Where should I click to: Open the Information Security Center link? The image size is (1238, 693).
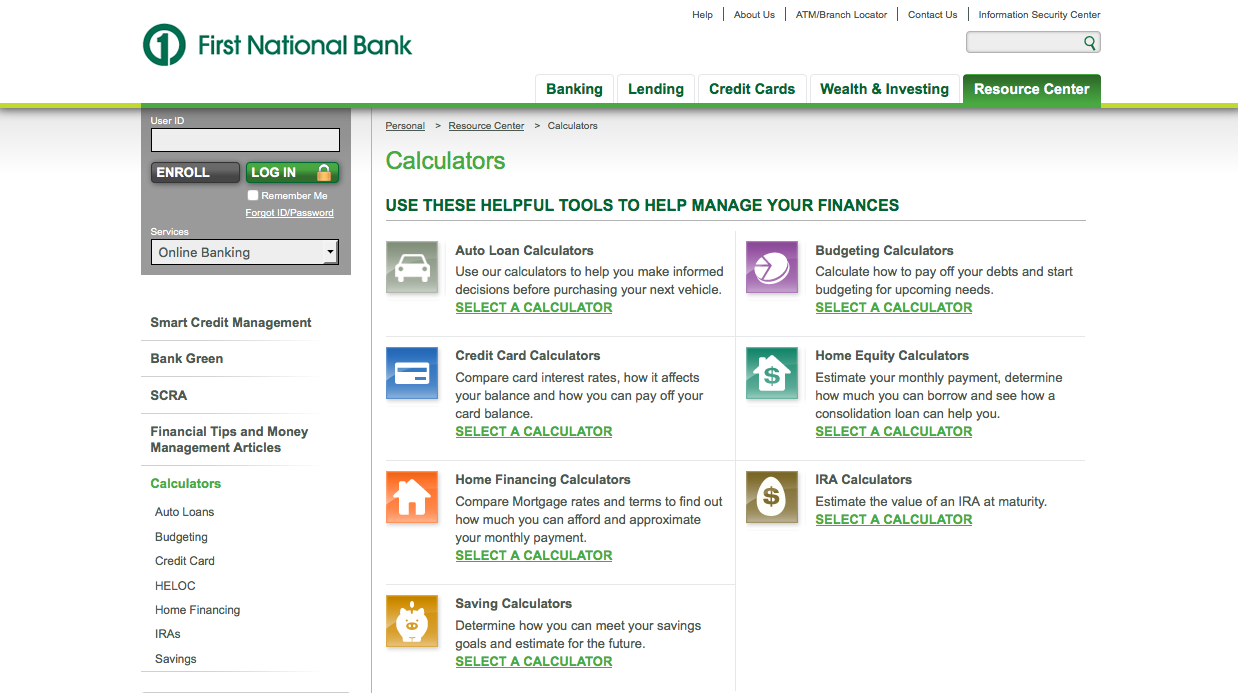(x=1039, y=15)
